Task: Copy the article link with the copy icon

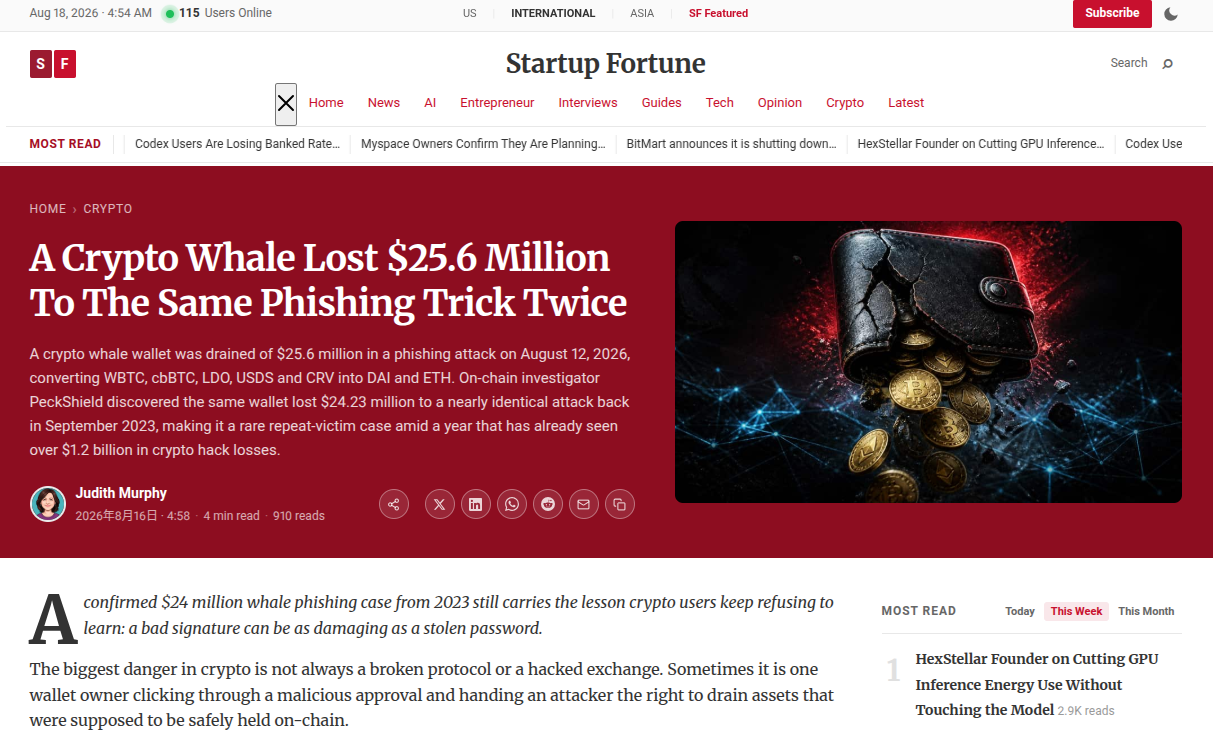Action: pos(620,504)
